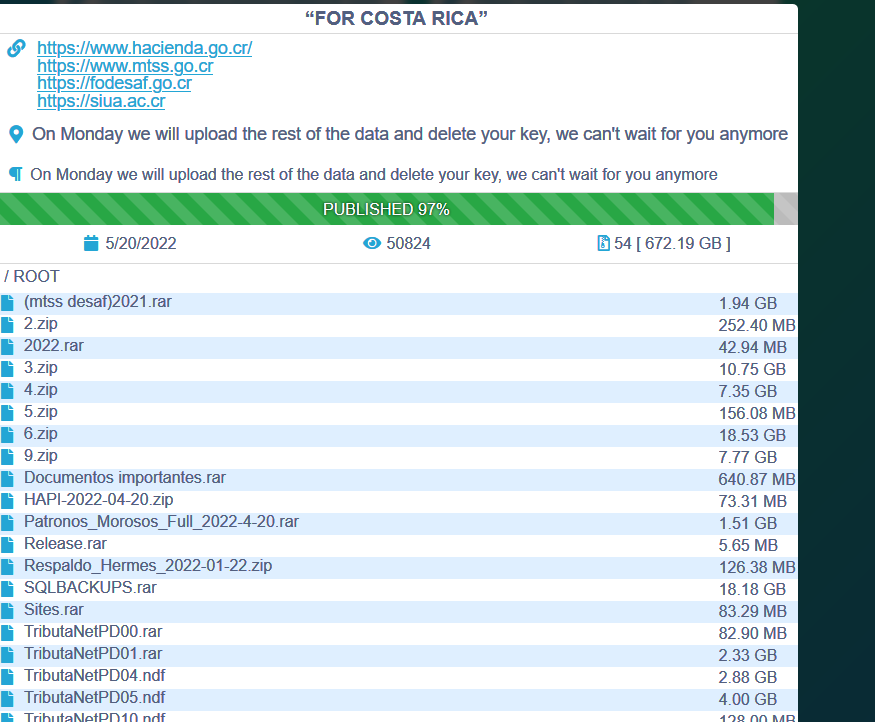
Task: Select the HAPI-2022-04-20.zip file name
Action: click(x=99, y=500)
